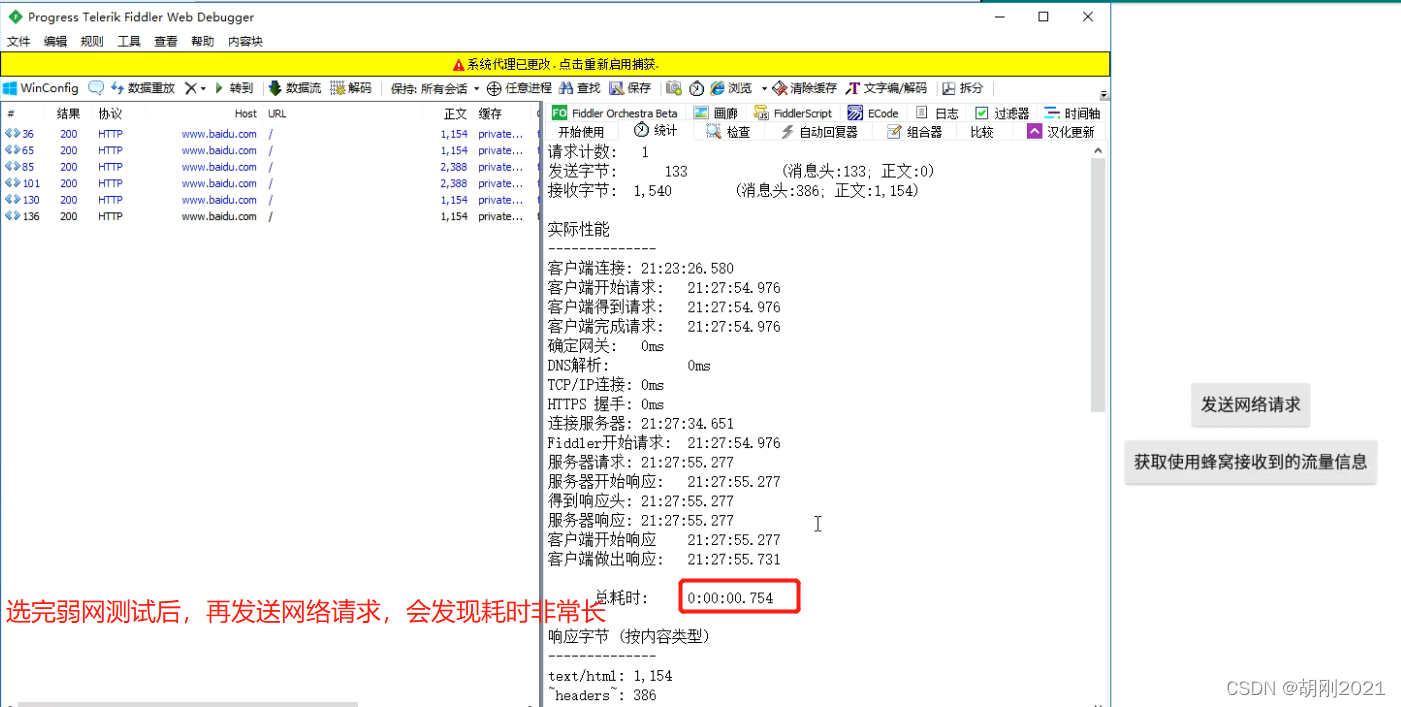The image size is (1401, 707).
Task: Click the camera screenshot icon
Action: 674,88
